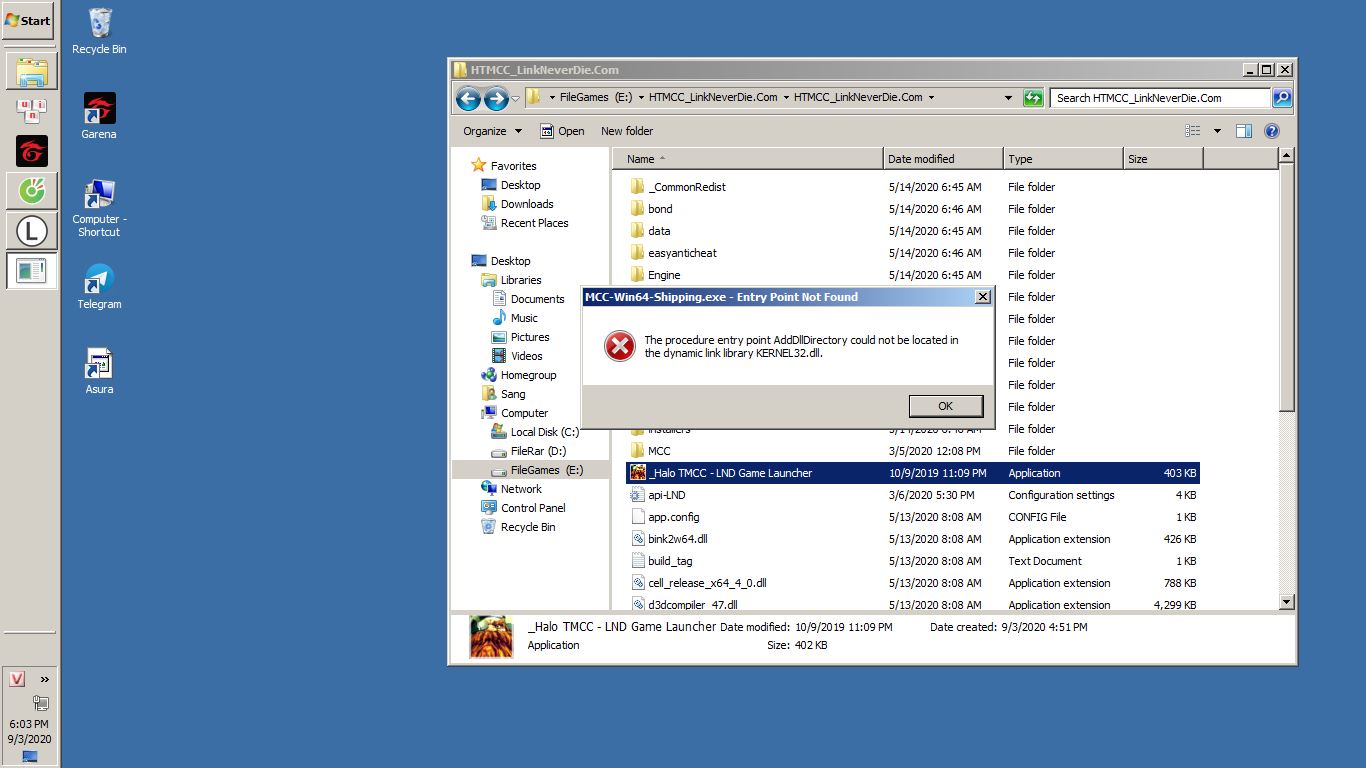Open the change-your-view dropdown arrow
This screenshot has width=1366, height=768.
click(x=1216, y=131)
